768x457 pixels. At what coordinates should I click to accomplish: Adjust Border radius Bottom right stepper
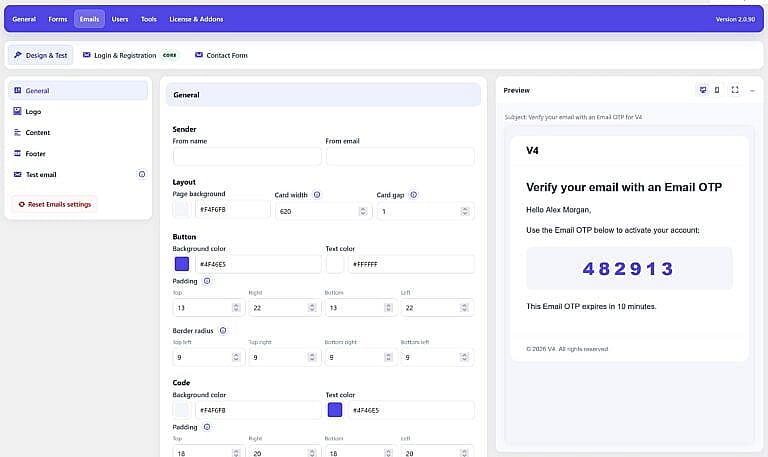(x=388, y=358)
